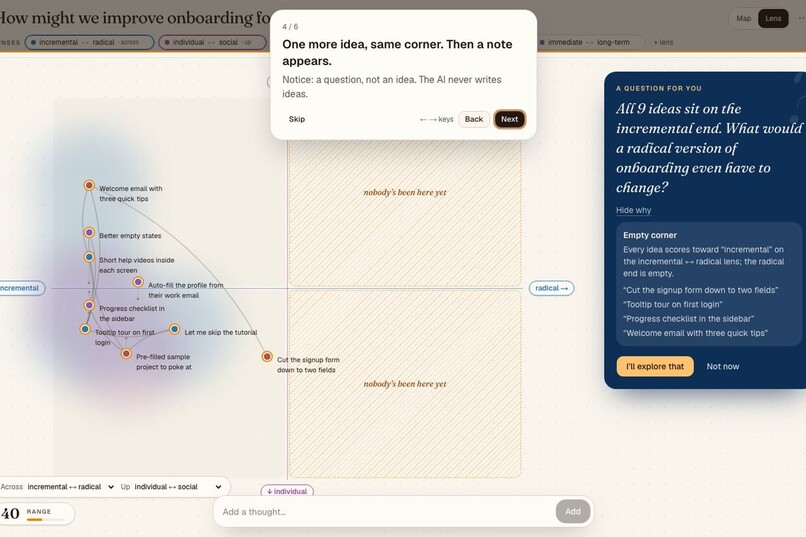
Task: Click the Add button beside thought input
Action: click(573, 511)
